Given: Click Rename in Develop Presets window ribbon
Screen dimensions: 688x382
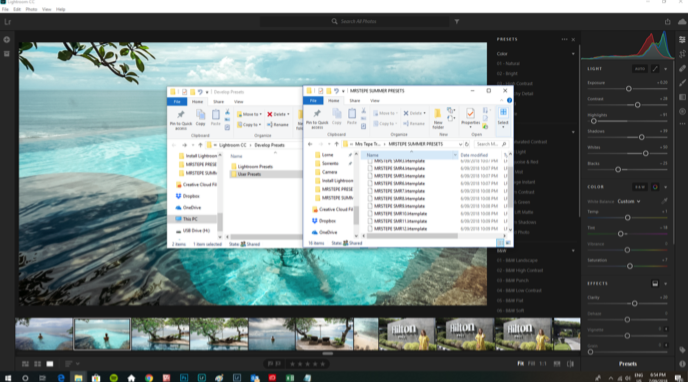Looking at the screenshot, I should (278, 125).
